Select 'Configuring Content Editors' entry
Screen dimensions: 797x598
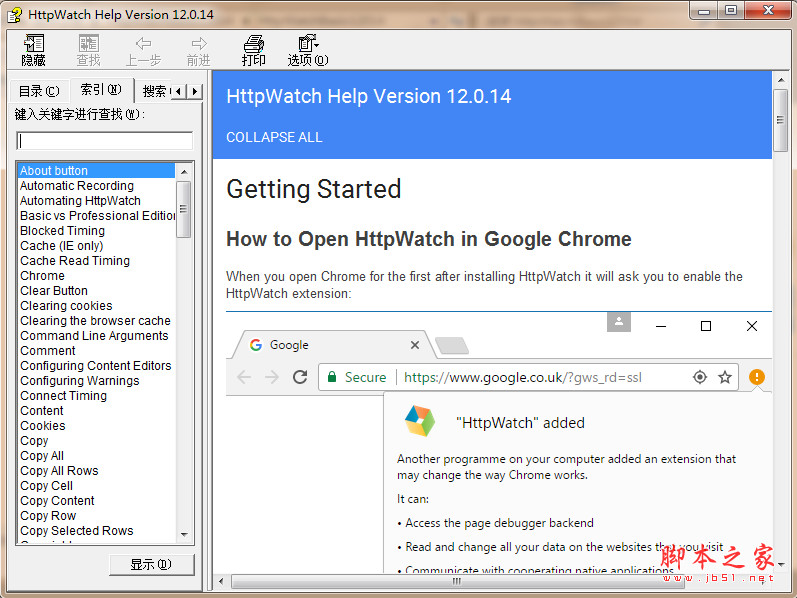pos(96,366)
